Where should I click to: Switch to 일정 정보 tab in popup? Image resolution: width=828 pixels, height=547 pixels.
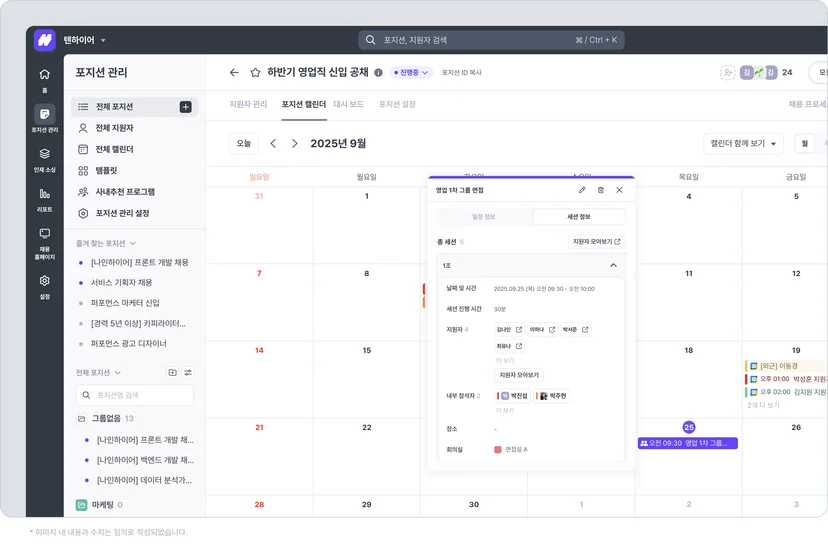[x=484, y=217]
